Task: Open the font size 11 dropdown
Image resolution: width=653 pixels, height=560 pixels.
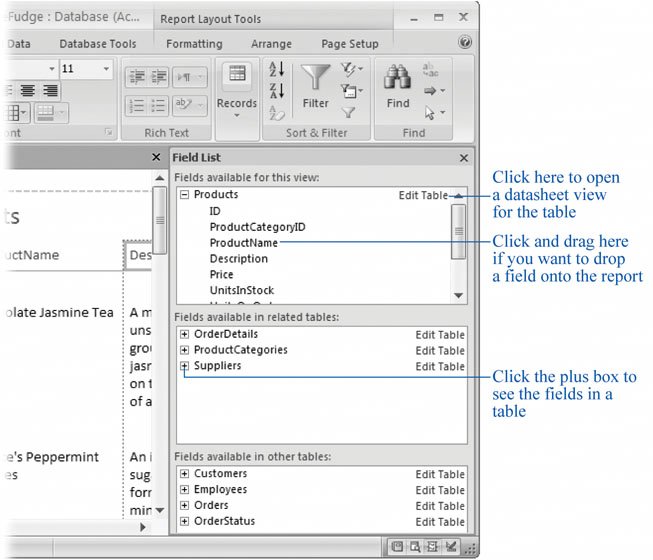Action: coord(106,69)
